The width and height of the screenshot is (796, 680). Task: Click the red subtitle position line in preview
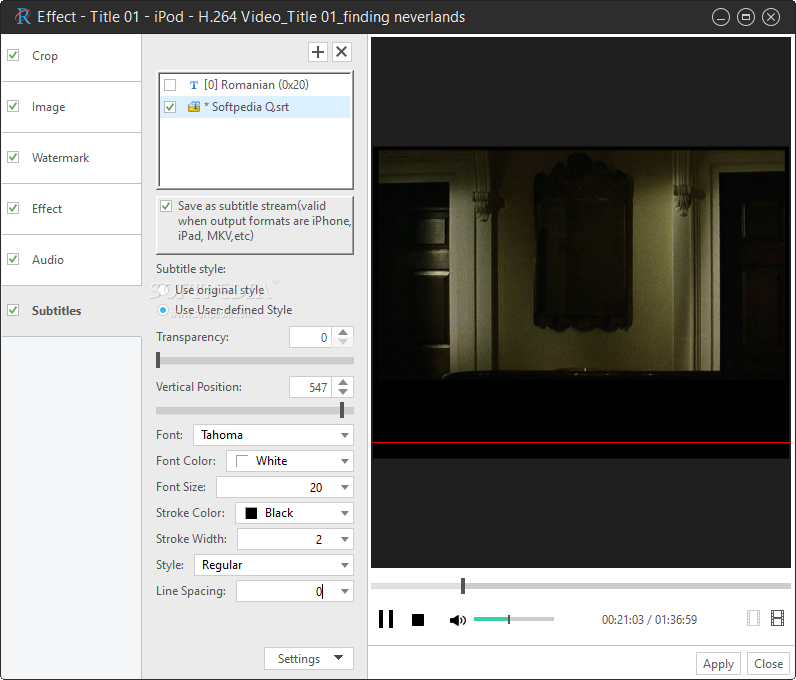pyautogui.click(x=581, y=443)
